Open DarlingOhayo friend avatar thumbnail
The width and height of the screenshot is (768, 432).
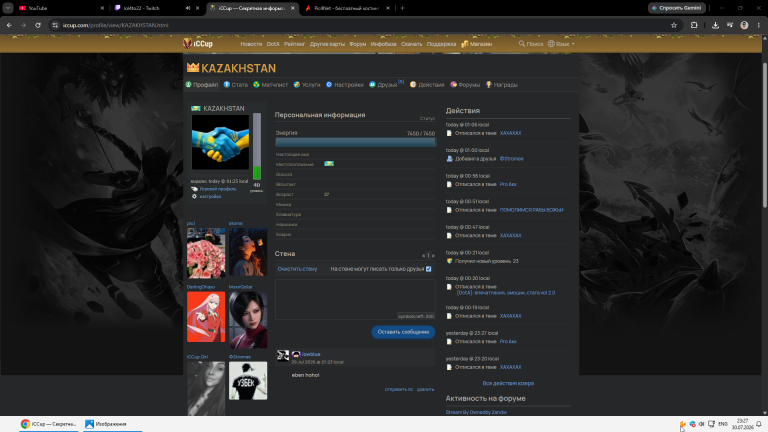point(206,316)
